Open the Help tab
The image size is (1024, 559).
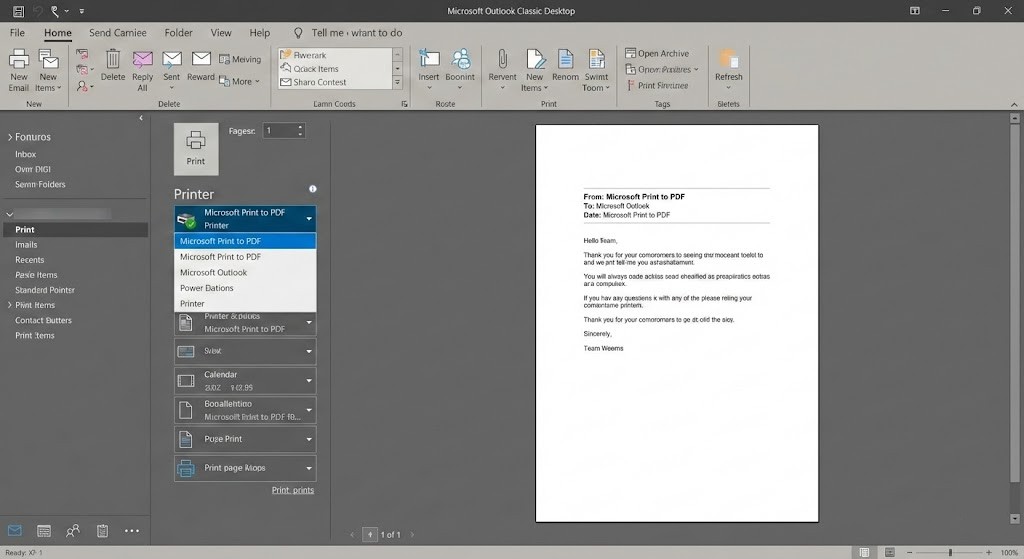pyautogui.click(x=259, y=33)
